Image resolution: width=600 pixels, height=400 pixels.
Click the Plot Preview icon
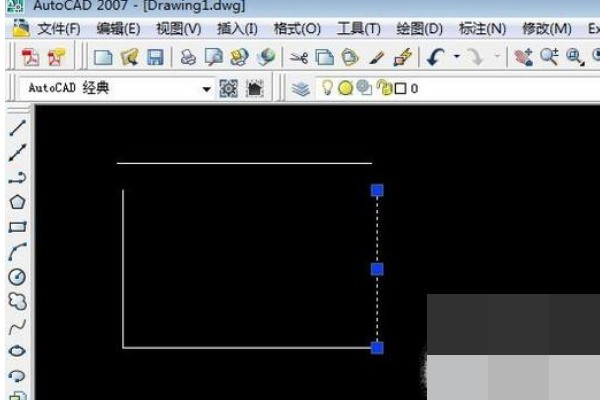tap(214, 57)
